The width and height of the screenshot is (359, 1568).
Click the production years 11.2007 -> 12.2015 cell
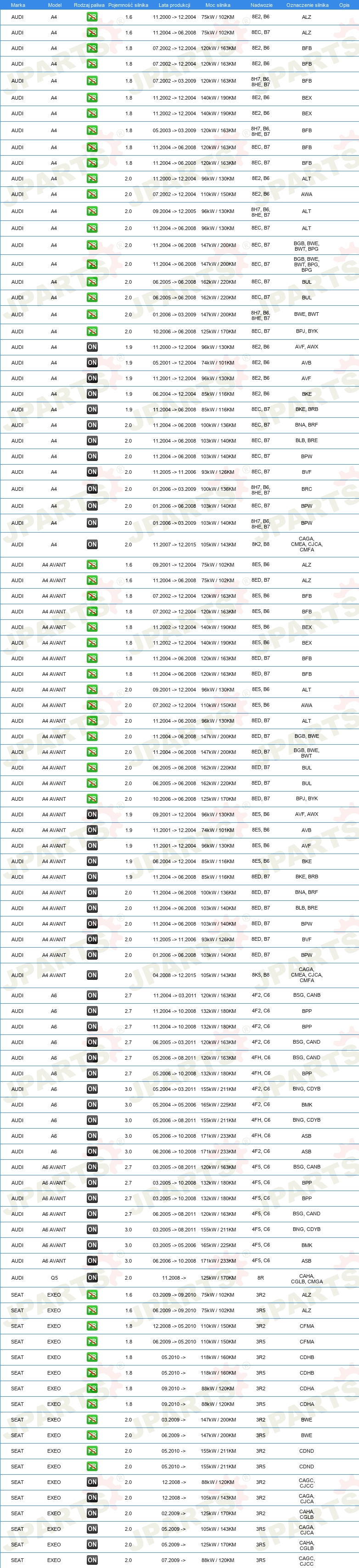pos(174,544)
